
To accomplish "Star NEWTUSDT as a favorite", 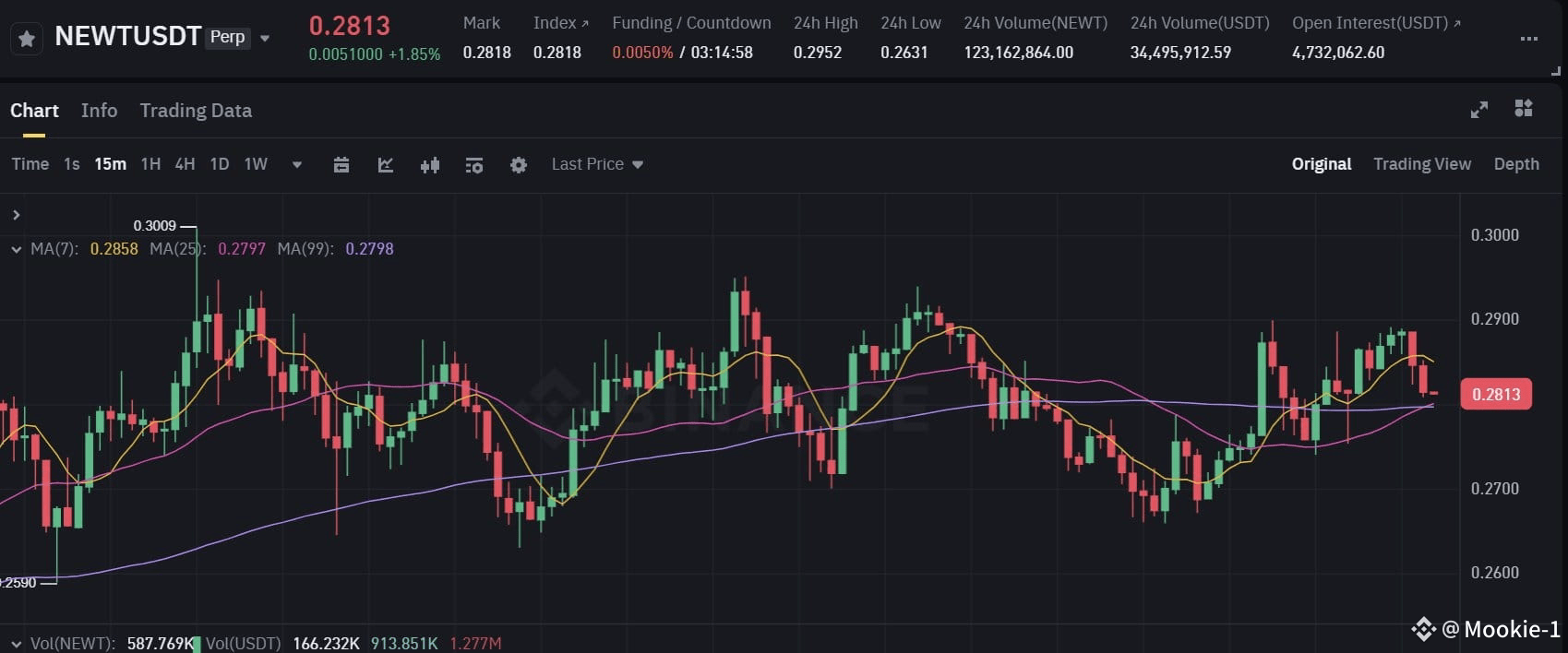I will point(27,39).
